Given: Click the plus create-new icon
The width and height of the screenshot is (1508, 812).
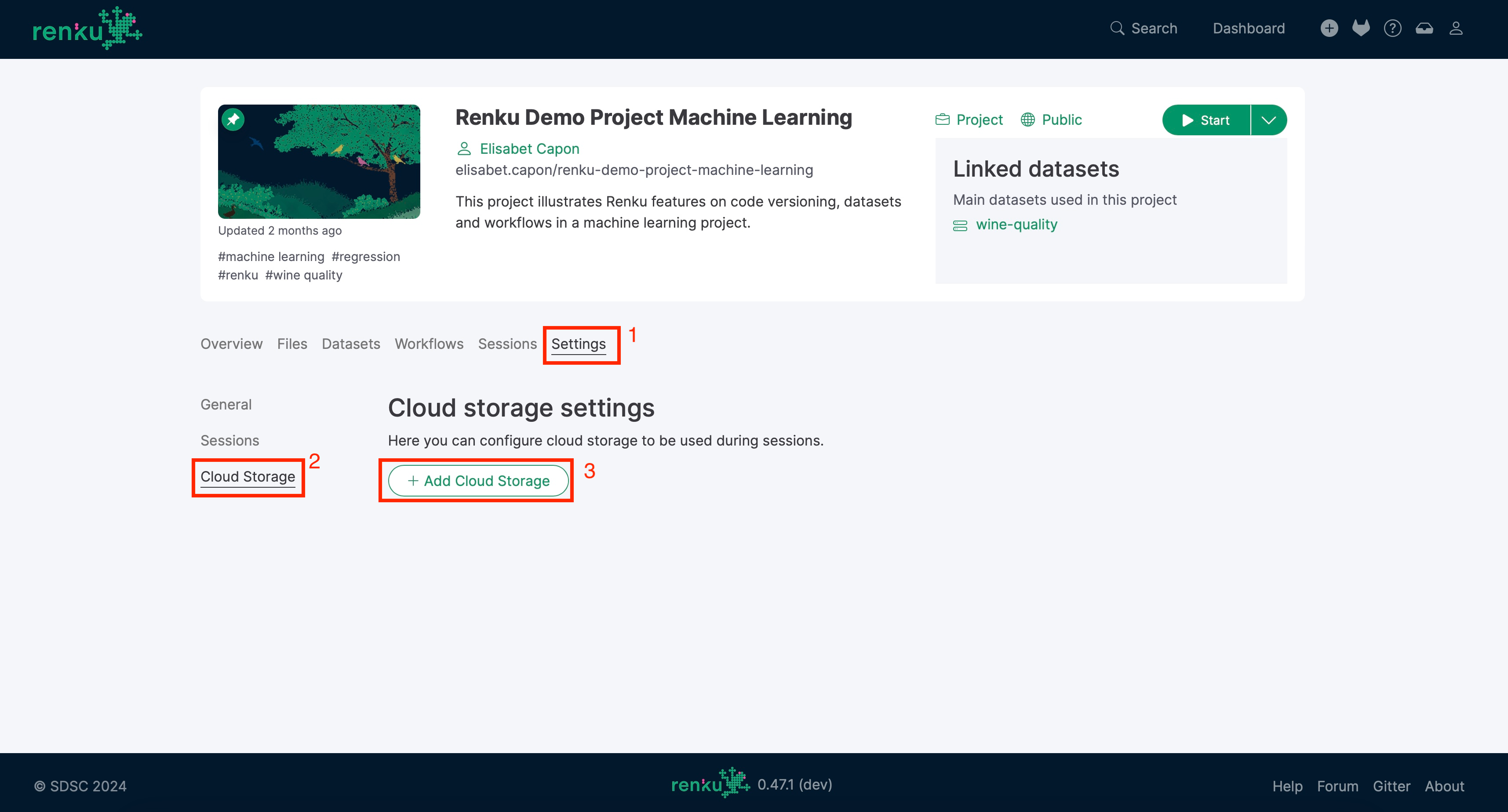Looking at the screenshot, I should coord(1329,28).
